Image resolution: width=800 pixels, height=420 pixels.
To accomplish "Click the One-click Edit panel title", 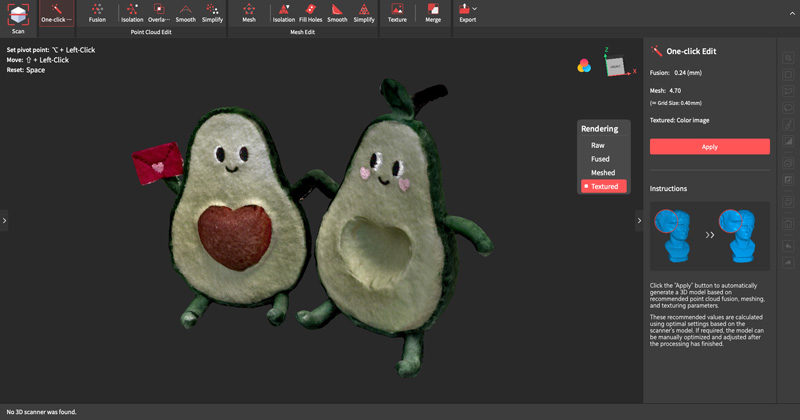I will (691, 51).
